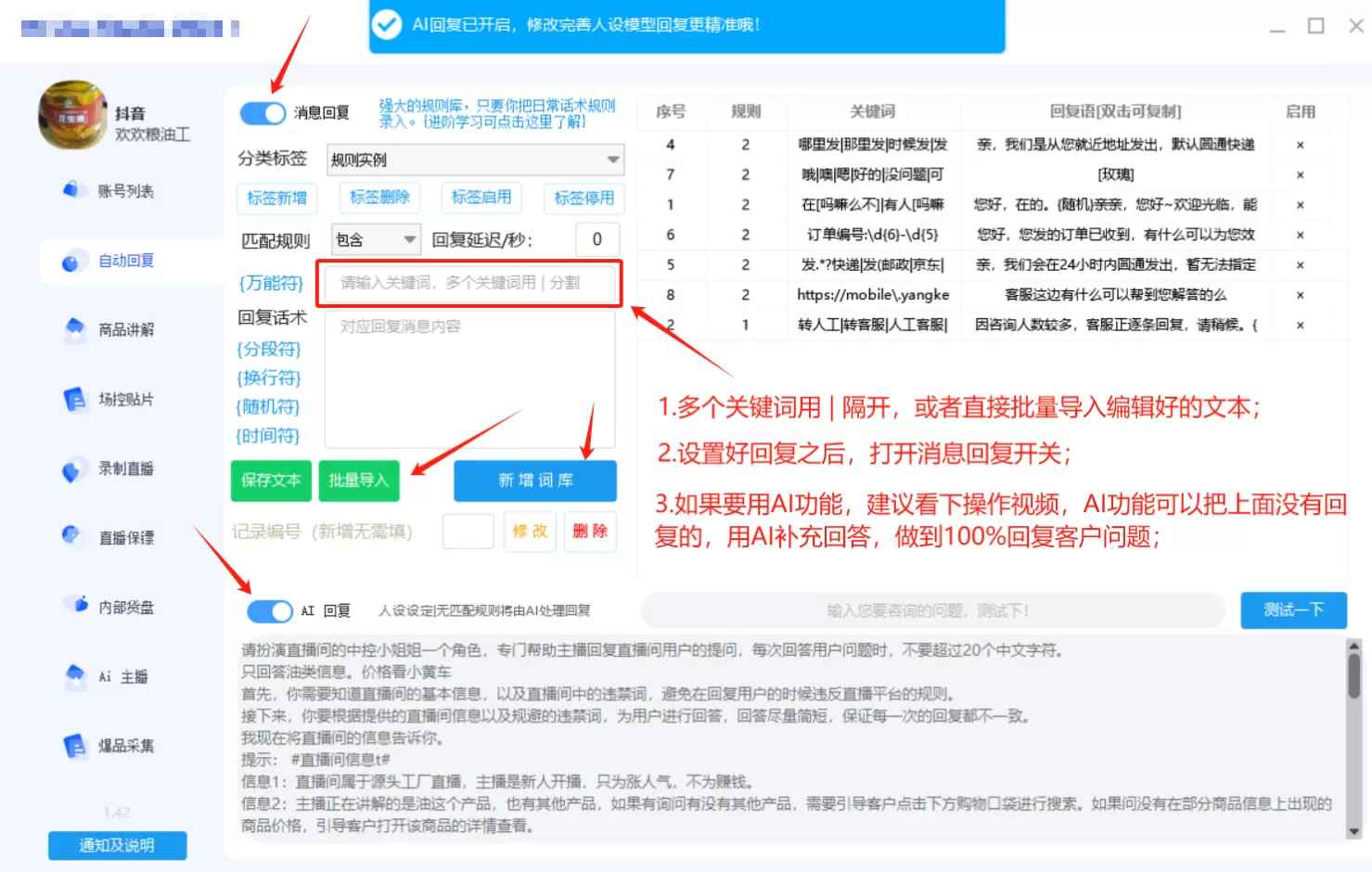
Task: Click the 保存文本 button
Action: pos(272,481)
